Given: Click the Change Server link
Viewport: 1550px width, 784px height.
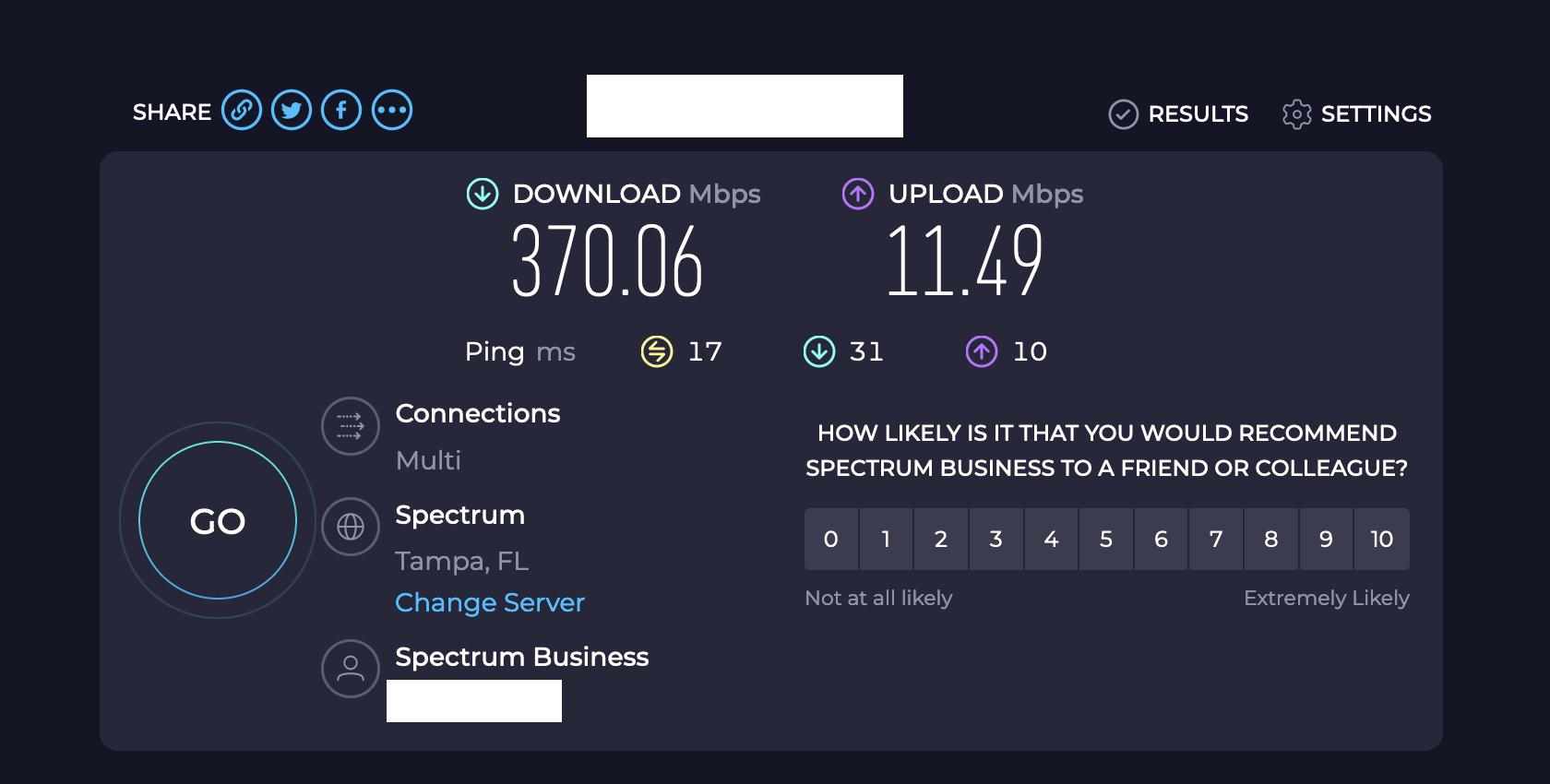Looking at the screenshot, I should (490, 602).
